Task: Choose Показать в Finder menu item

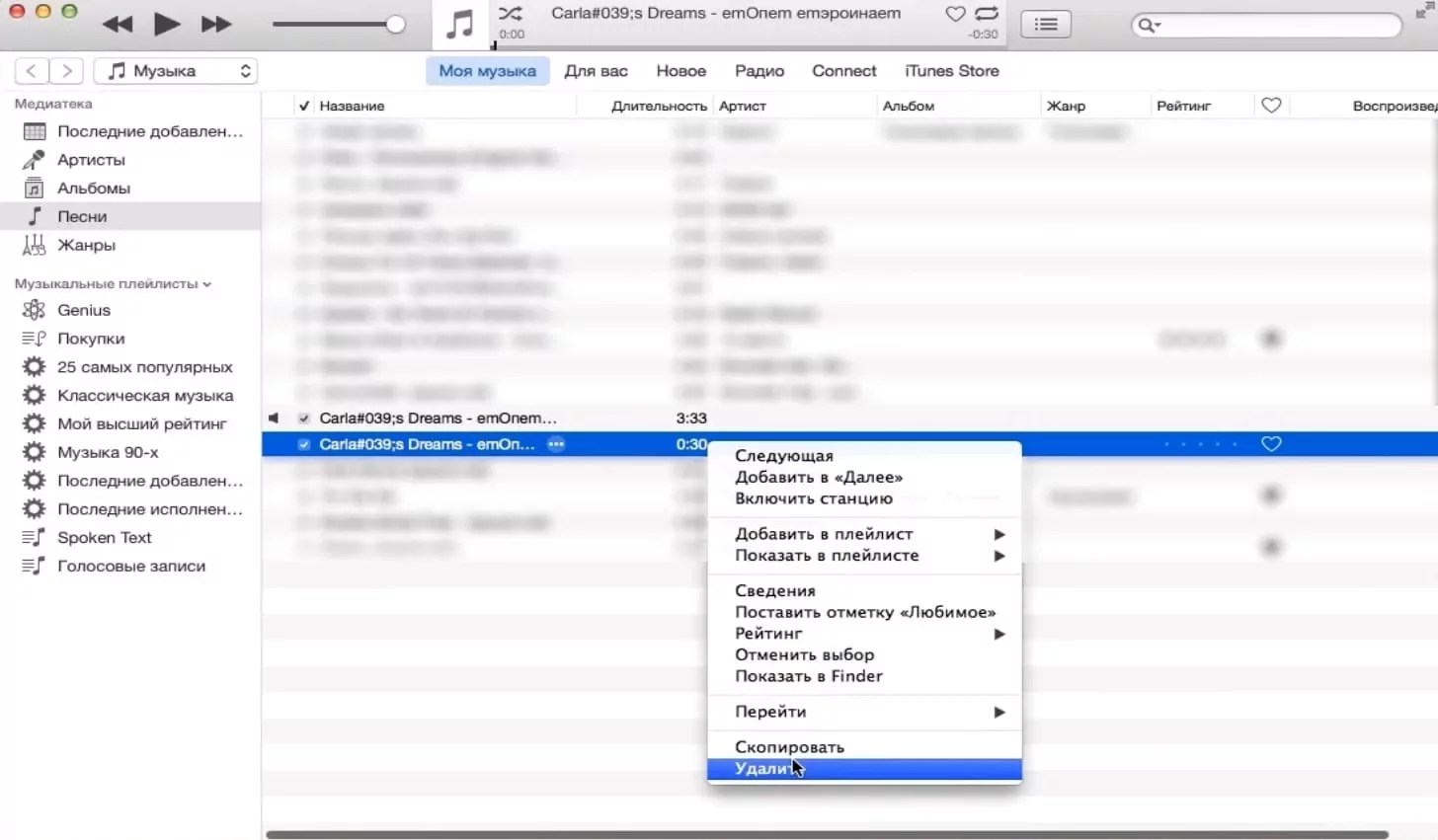Action: (865, 676)
